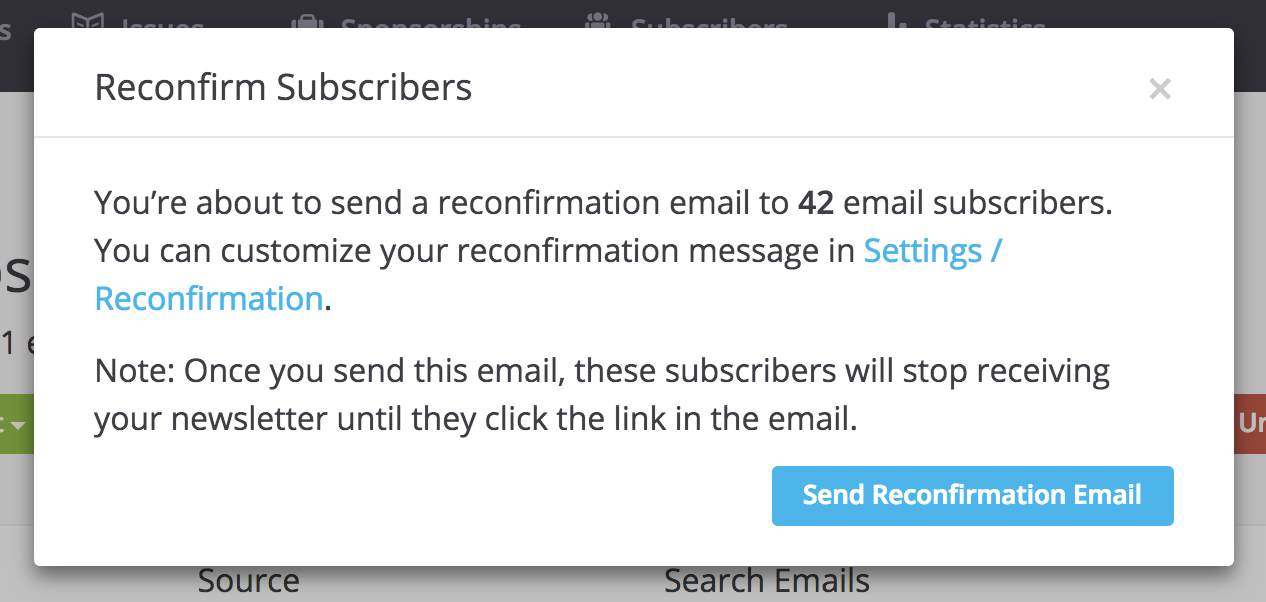Viewport: 1266px width, 602px height.
Task: Click the Note paragraph about stopped newsletters
Action: (x=602, y=395)
